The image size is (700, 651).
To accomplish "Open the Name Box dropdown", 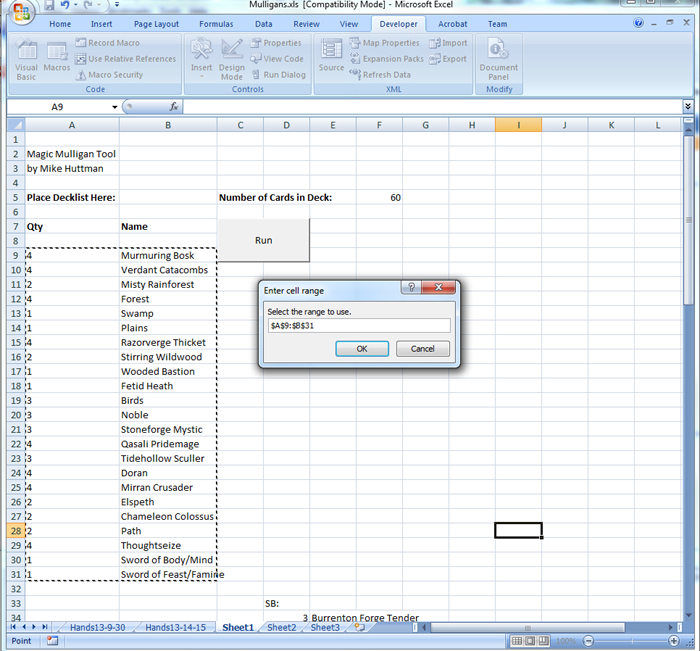I will click(x=115, y=107).
